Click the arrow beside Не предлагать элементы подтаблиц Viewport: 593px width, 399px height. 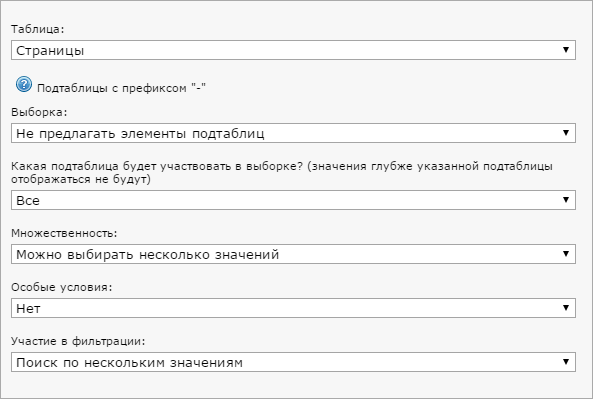(x=566, y=133)
